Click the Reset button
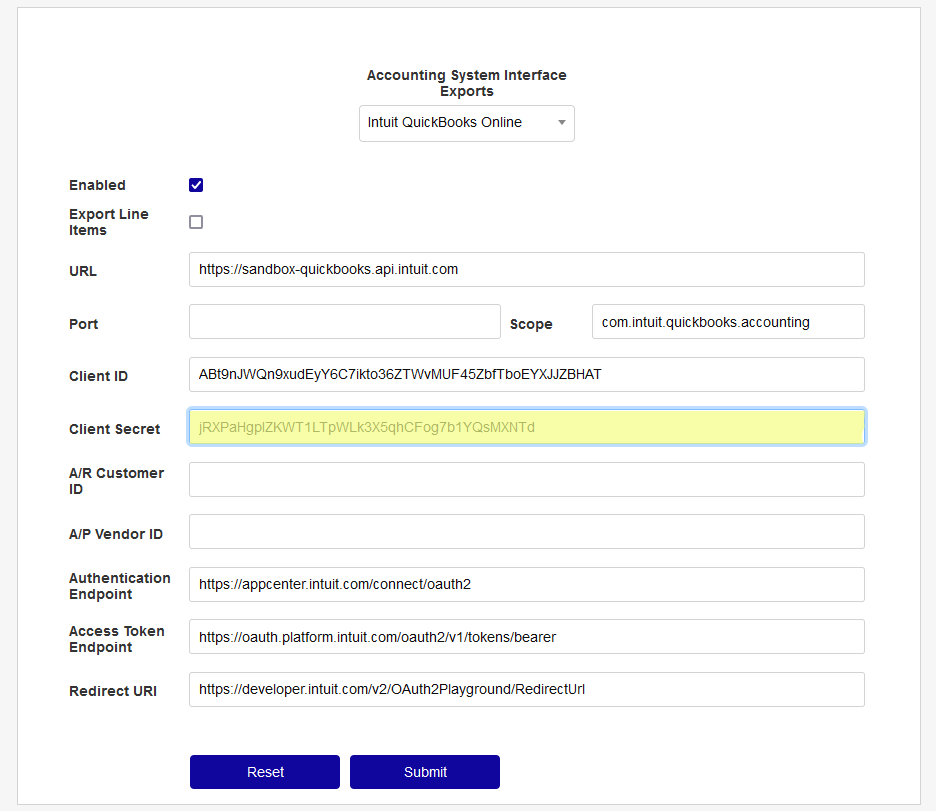The height and width of the screenshot is (811, 936). (x=265, y=772)
